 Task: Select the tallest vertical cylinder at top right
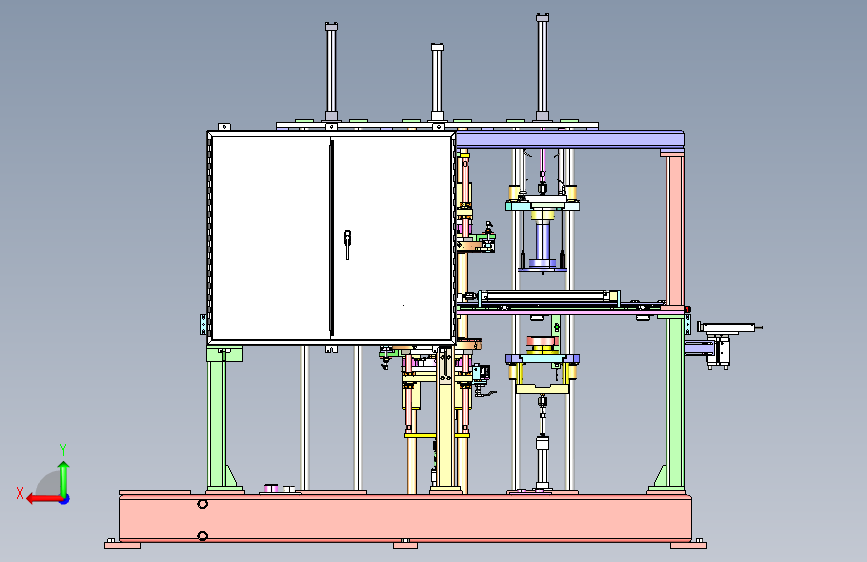tap(542, 67)
